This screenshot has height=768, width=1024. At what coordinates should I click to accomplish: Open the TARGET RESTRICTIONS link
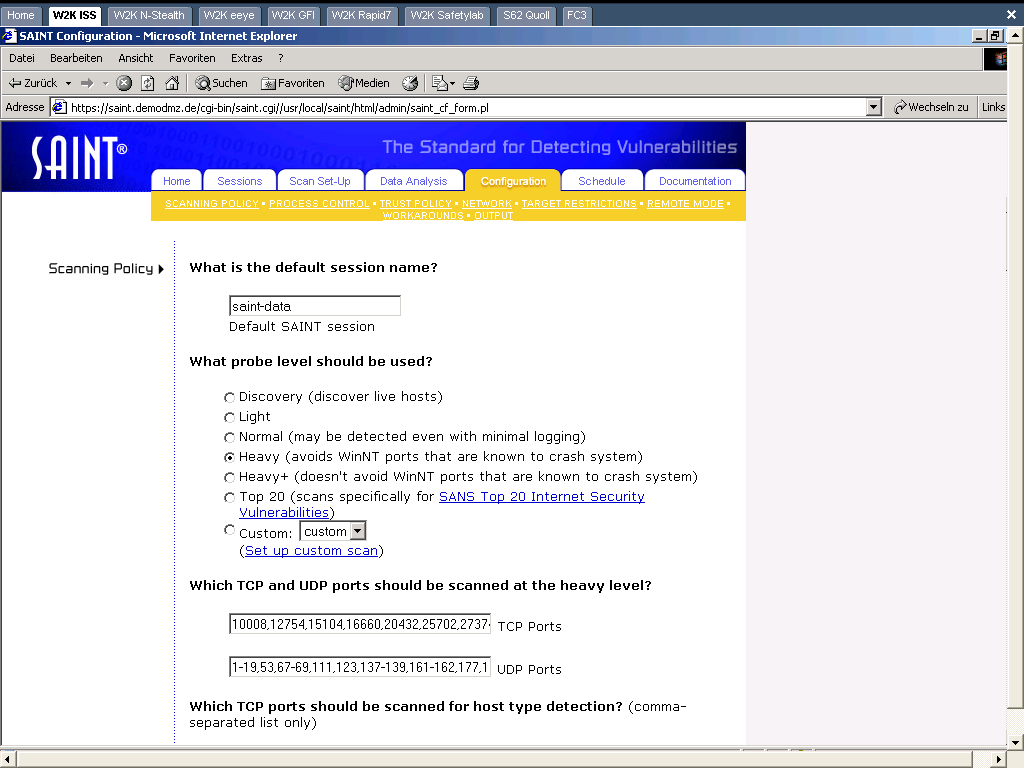point(579,204)
